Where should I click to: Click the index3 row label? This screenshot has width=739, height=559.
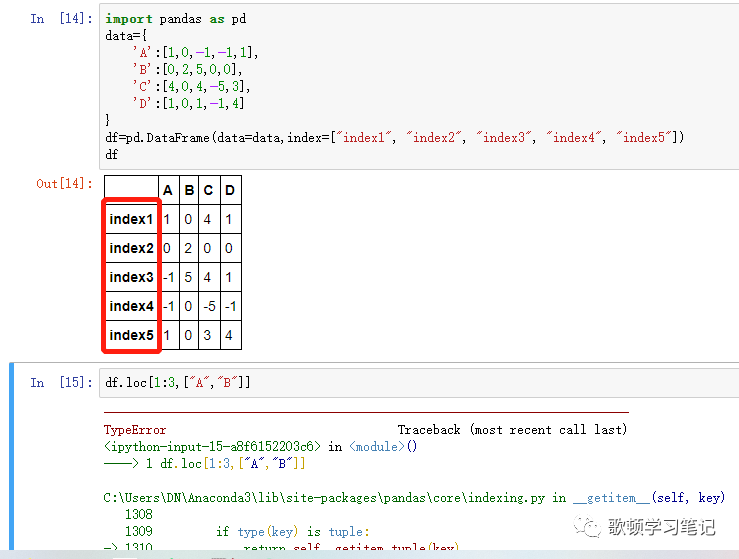[131, 277]
